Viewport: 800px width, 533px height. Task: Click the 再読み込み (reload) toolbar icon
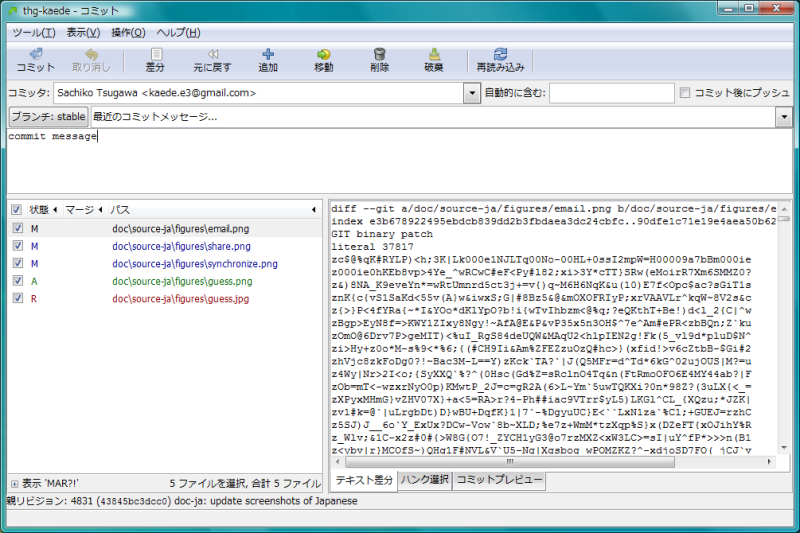pyautogui.click(x=500, y=55)
